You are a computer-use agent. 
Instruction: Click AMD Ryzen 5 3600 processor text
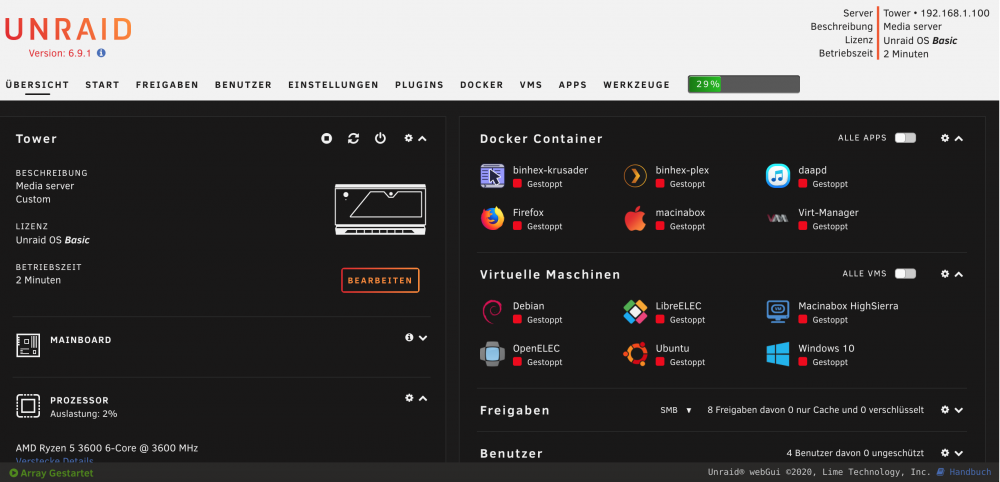(107, 448)
